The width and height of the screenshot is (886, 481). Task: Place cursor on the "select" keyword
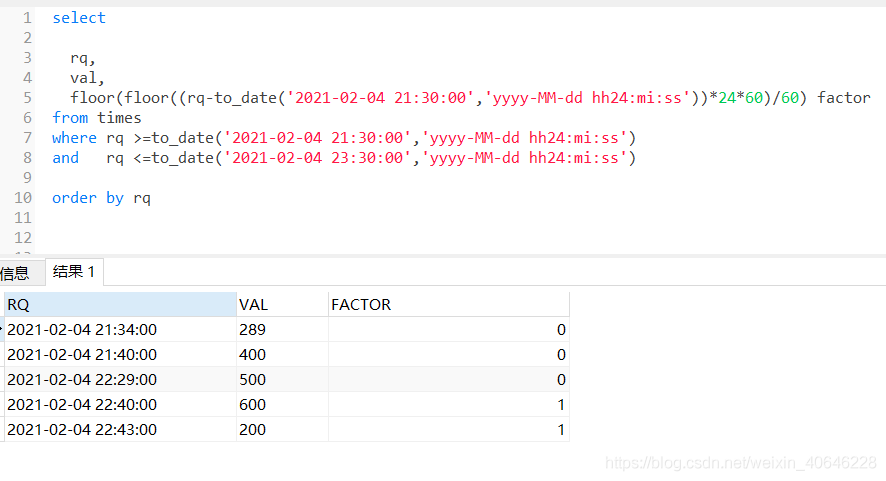click(79, 18)
